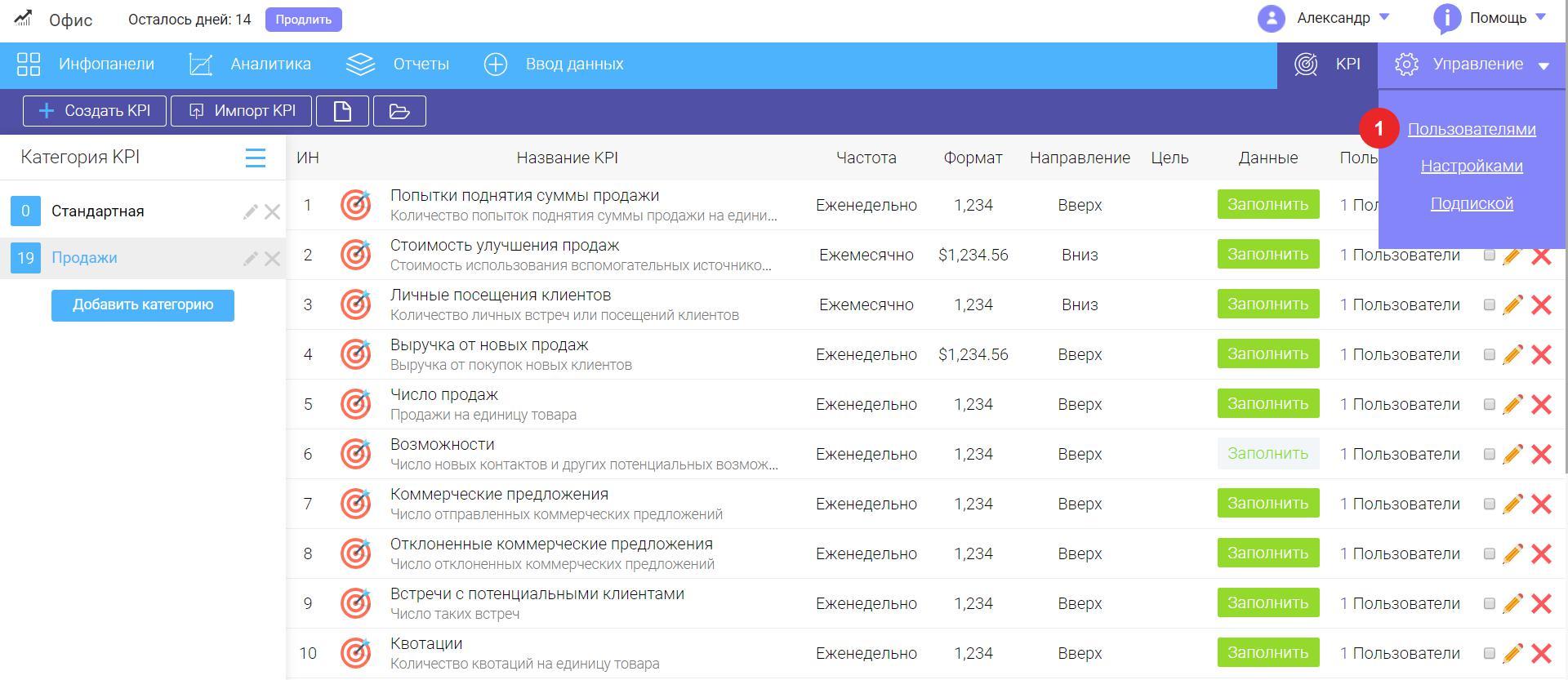Screen dimensions: 1568x680
Task: Click the Офис chart logo icon
Action: pos(23,18)
